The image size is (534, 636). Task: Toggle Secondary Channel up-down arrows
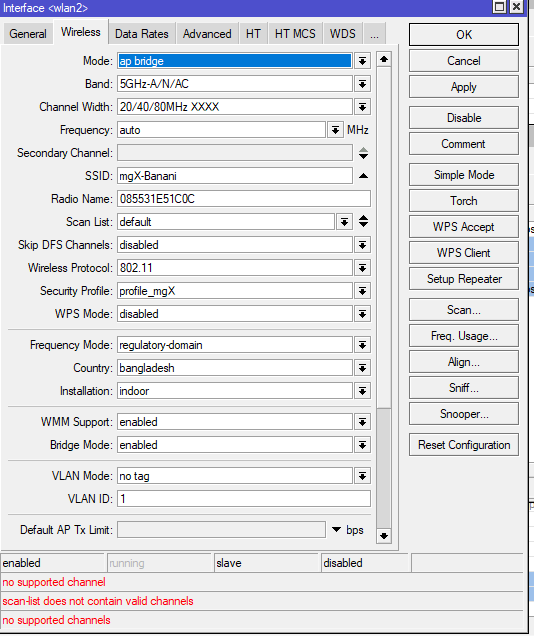363,153
